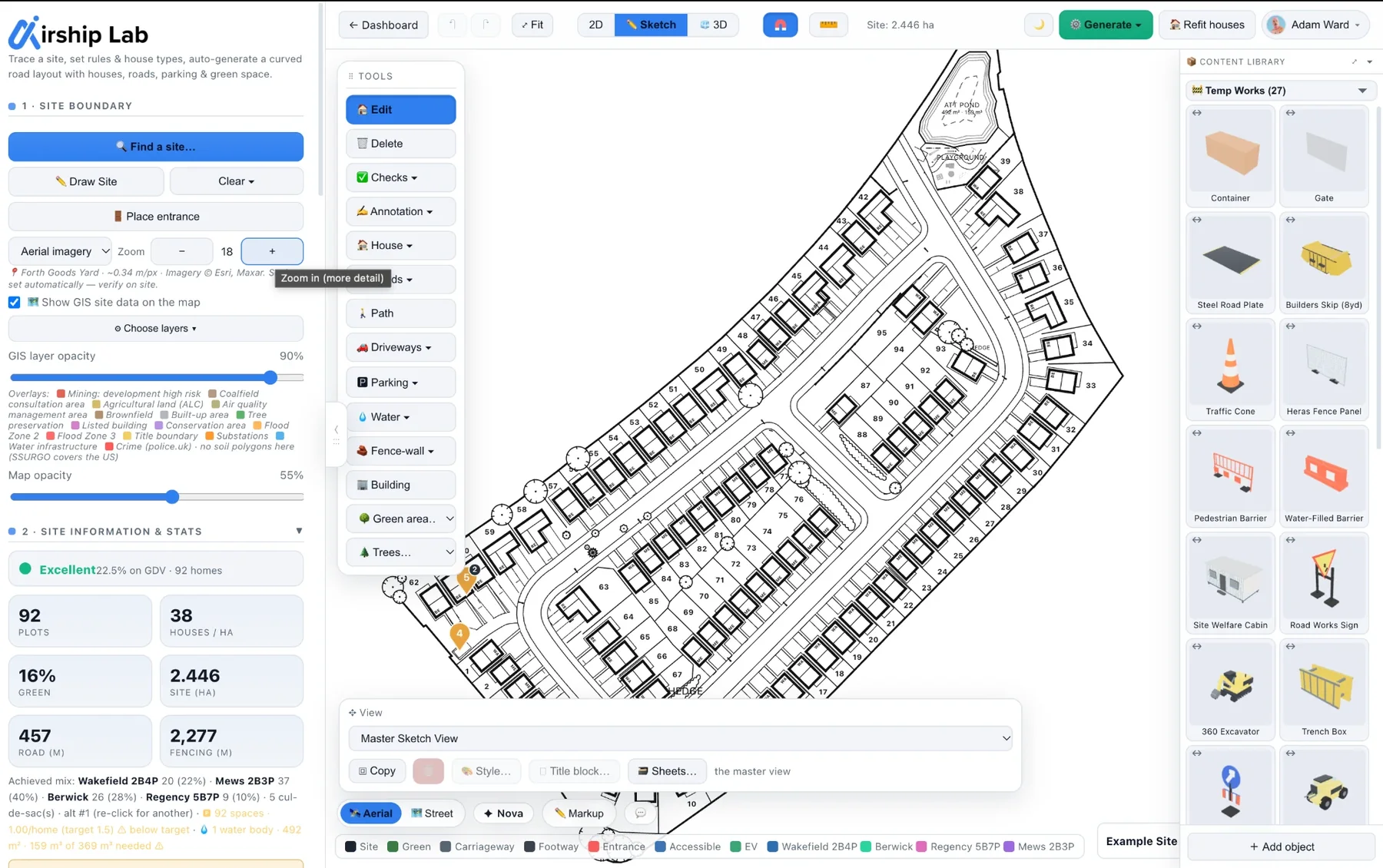Toggle Street basemap button
1383x868 pixels.
[432, 813]
